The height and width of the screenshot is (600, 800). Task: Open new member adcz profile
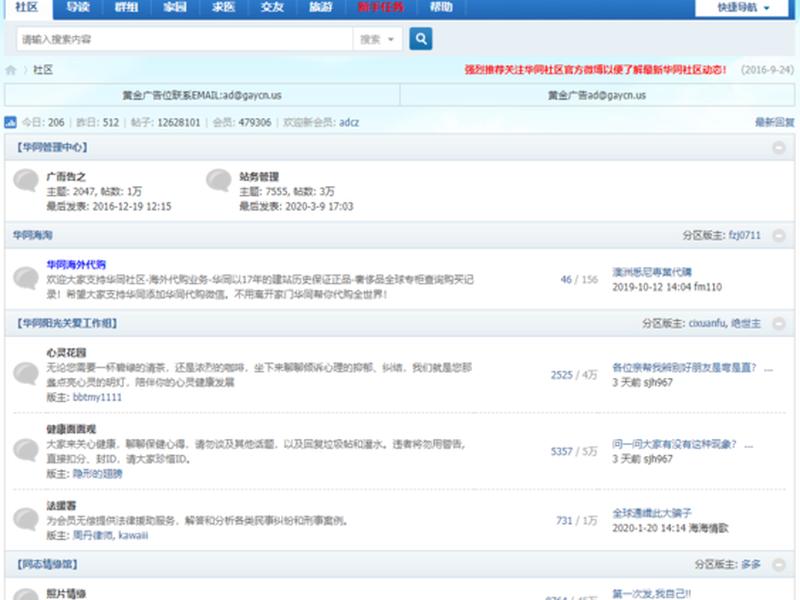[349, 122]
